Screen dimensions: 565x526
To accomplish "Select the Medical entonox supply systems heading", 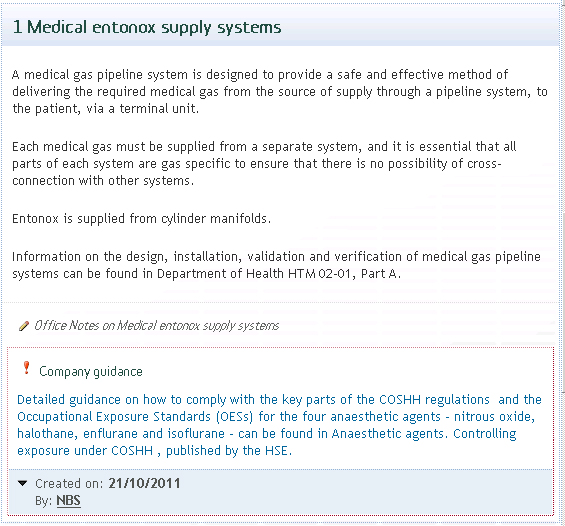I will (147, 28).
